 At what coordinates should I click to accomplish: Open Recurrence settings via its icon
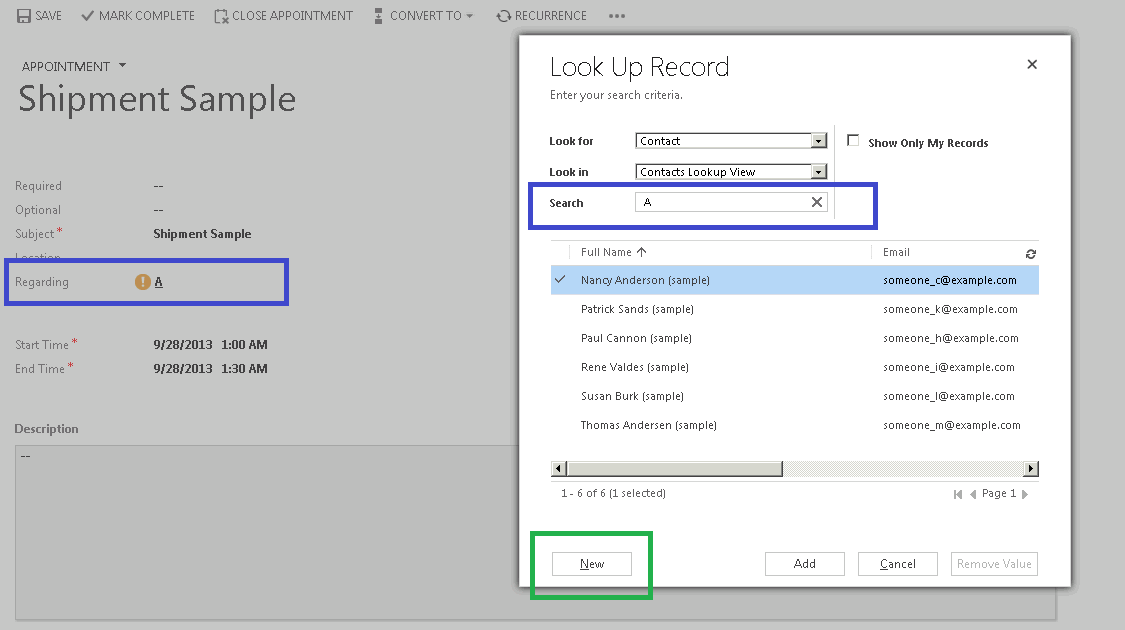point(502,15)
